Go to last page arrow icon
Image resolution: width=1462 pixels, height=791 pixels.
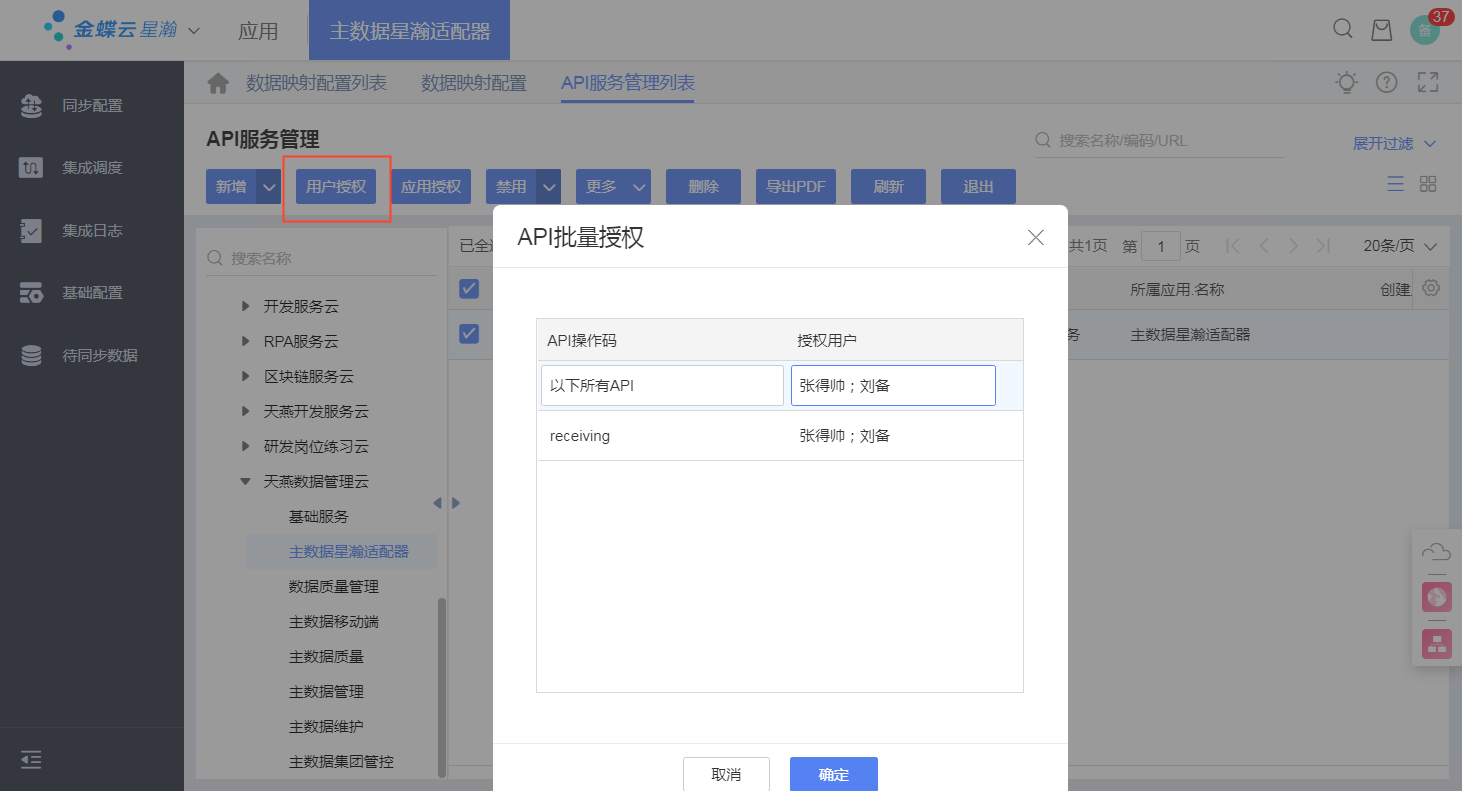coord(1324,246)
